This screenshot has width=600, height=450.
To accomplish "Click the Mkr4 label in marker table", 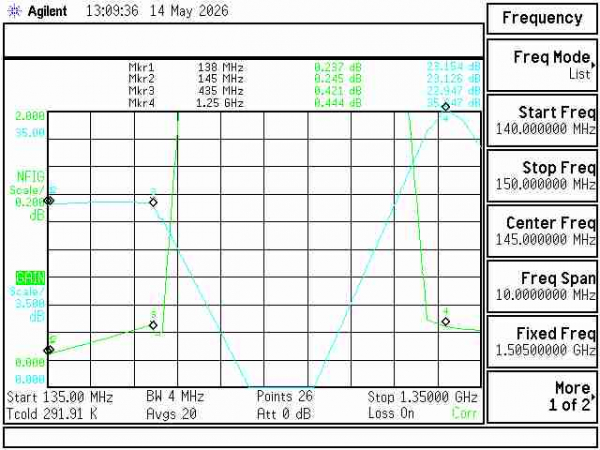I will [x=141, y=103].
